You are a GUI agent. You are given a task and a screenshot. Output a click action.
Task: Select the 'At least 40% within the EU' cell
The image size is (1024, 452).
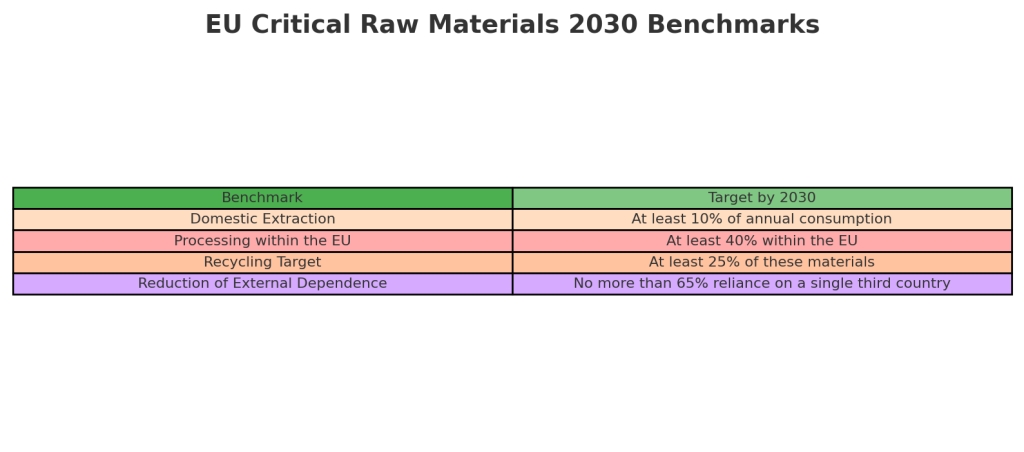point(762,241)
